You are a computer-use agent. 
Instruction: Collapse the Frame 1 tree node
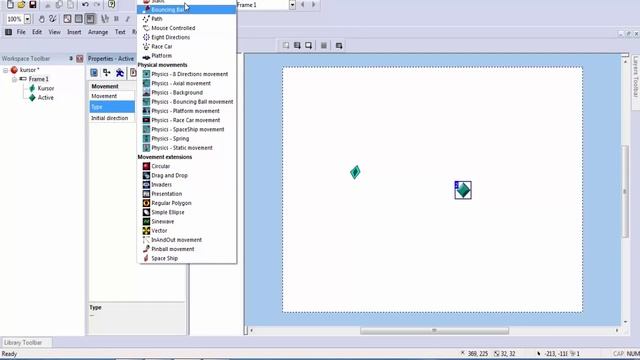click(x=15, y=79)
